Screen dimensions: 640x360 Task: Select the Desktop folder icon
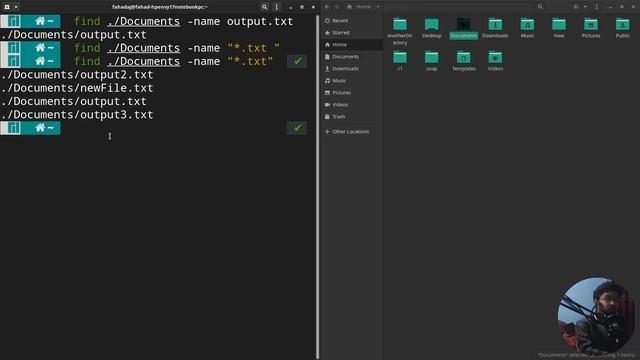(431, 24)
